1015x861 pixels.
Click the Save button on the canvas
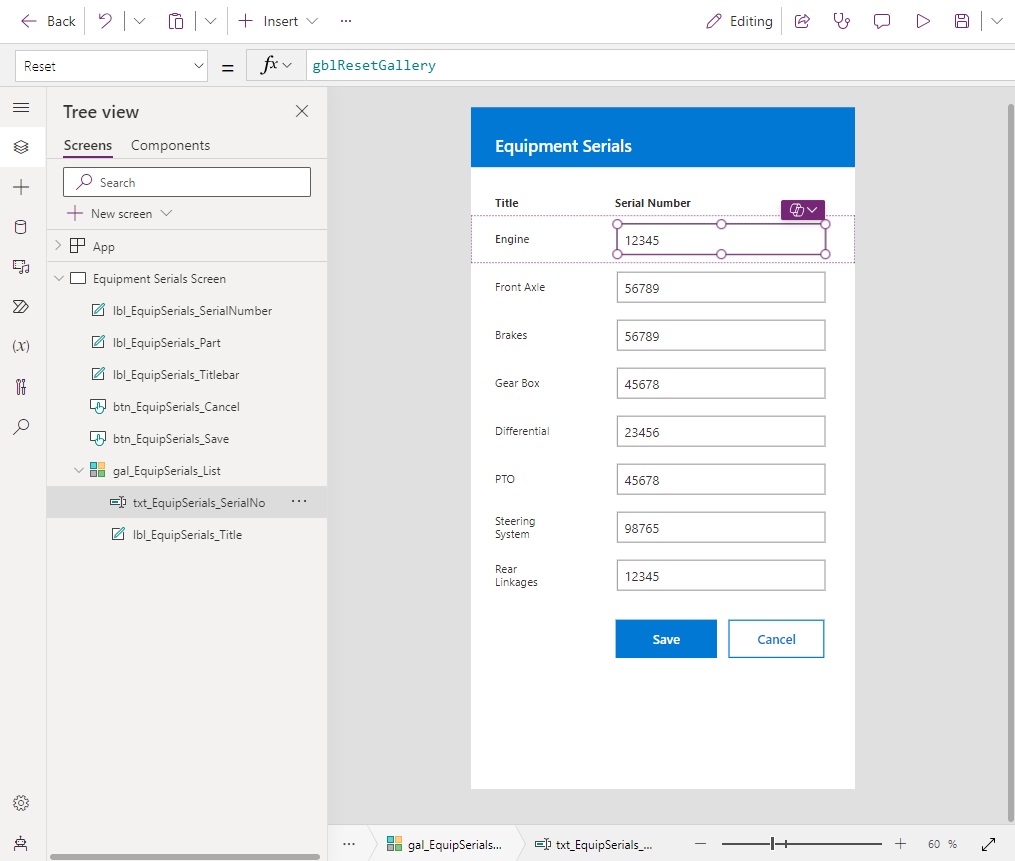[x=665, y=638]
